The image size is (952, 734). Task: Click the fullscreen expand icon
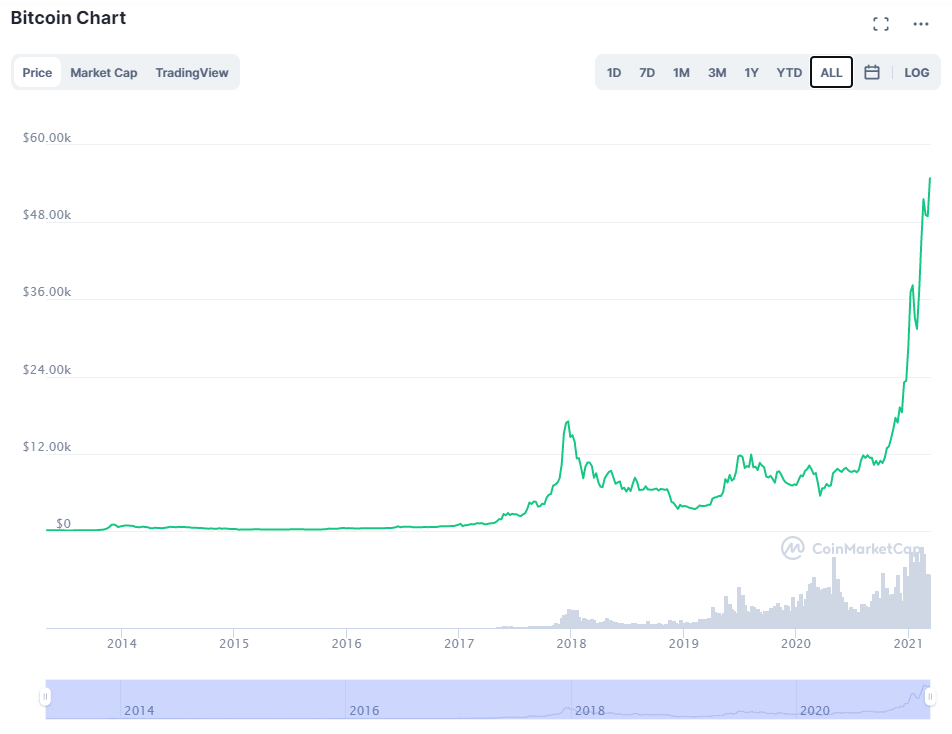click(x=881, y=24)
